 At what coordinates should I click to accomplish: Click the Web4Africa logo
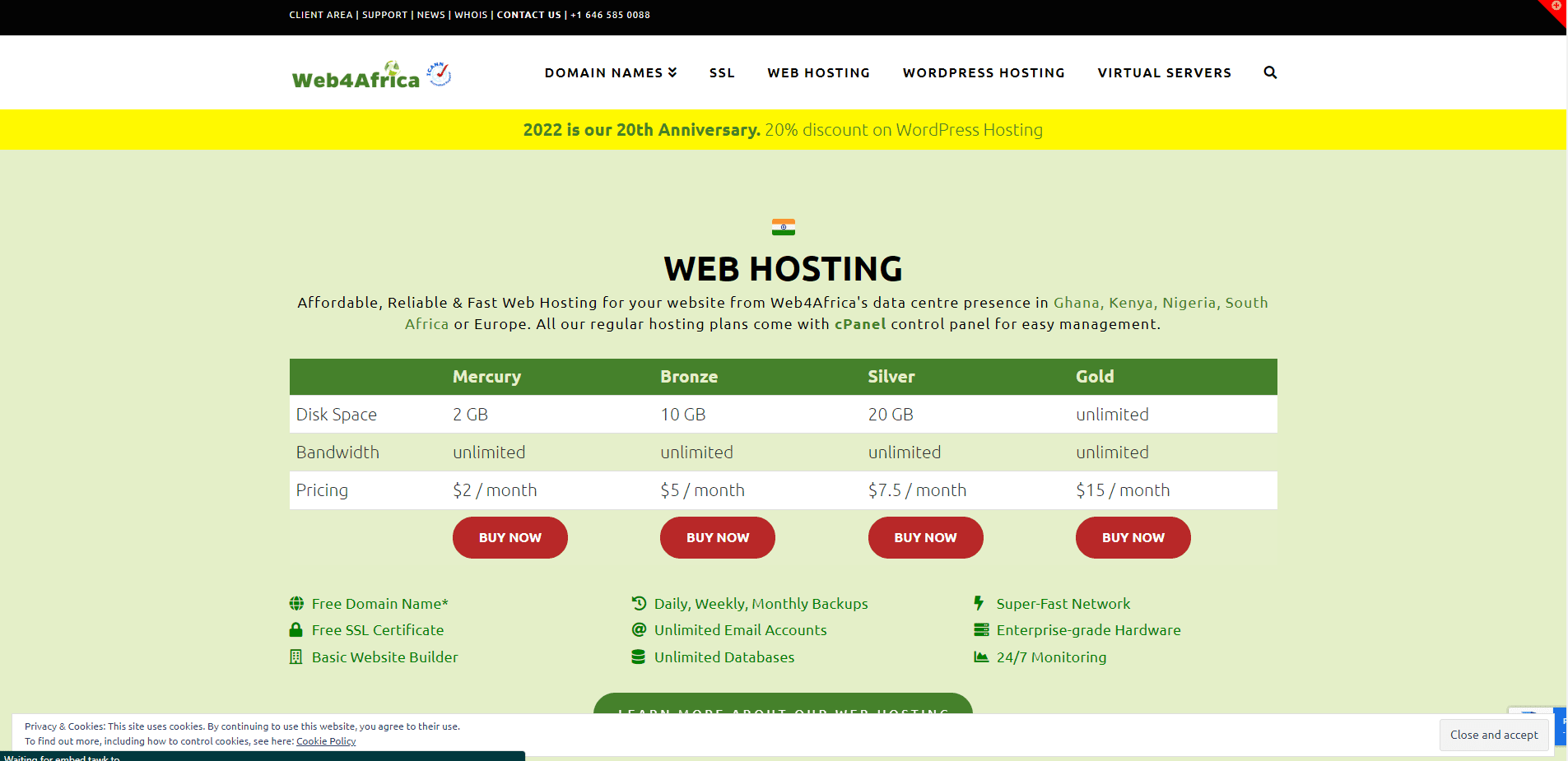pos(356,76)
